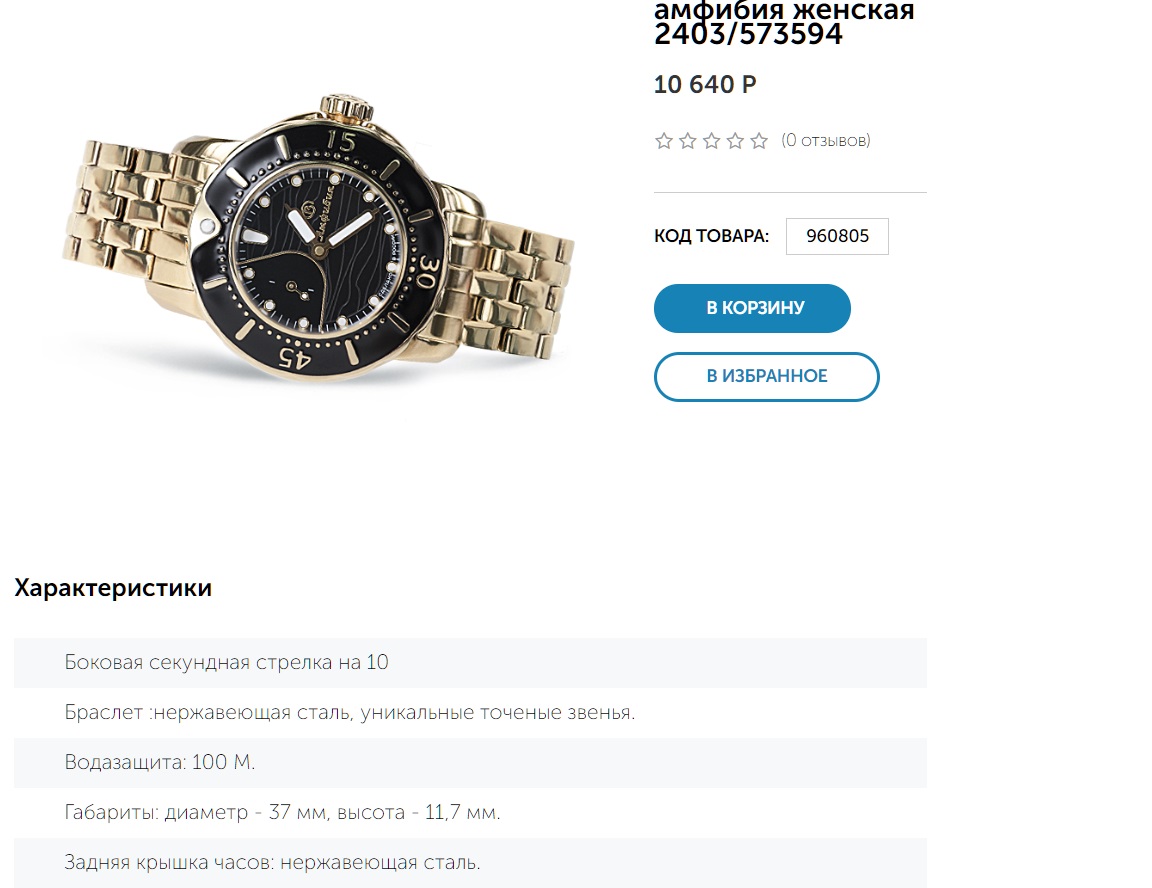The height and width of the screenshot is (888, 1152).
Task: Click the third rating star
Action: [711, 141]
